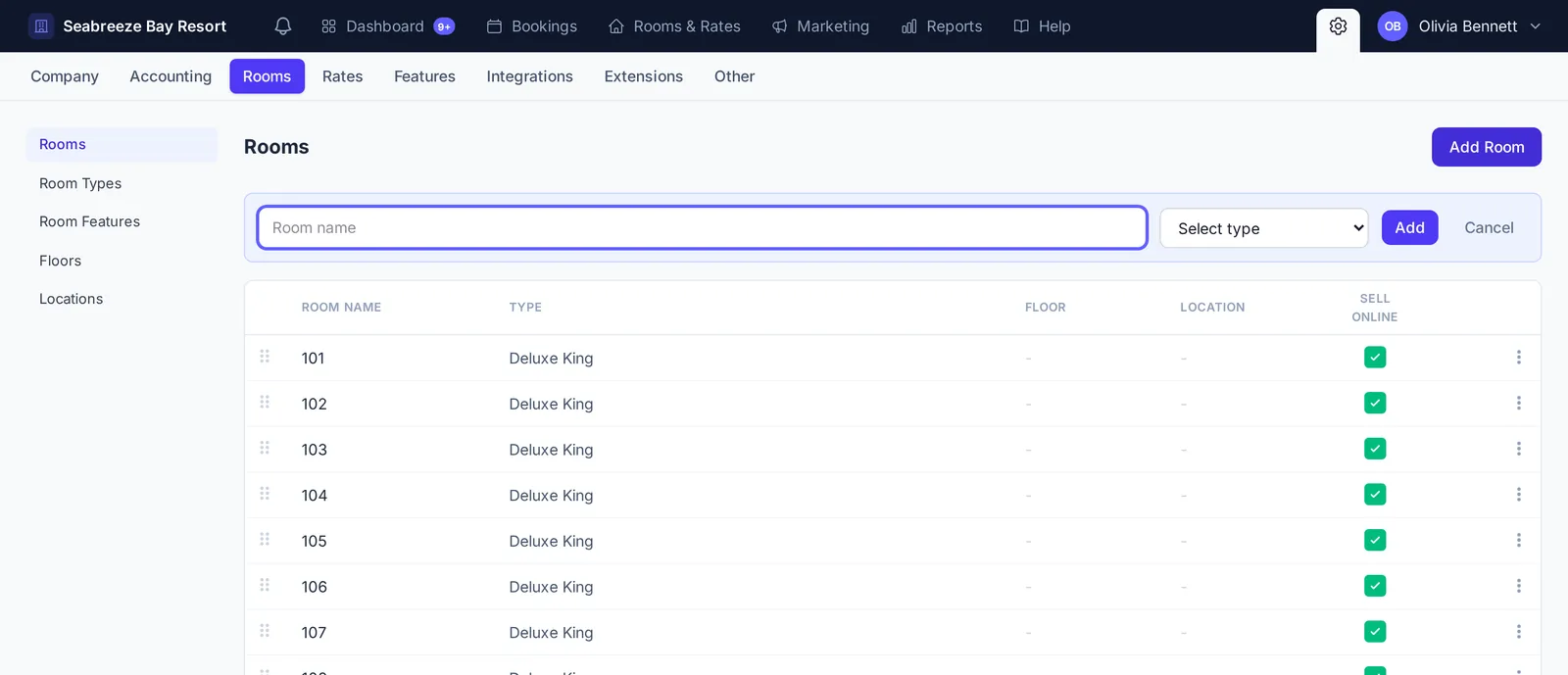Open Reports in top navigation
This screenshot has width=1568, height=675.
pyautogui.click(x=942, y=26)
